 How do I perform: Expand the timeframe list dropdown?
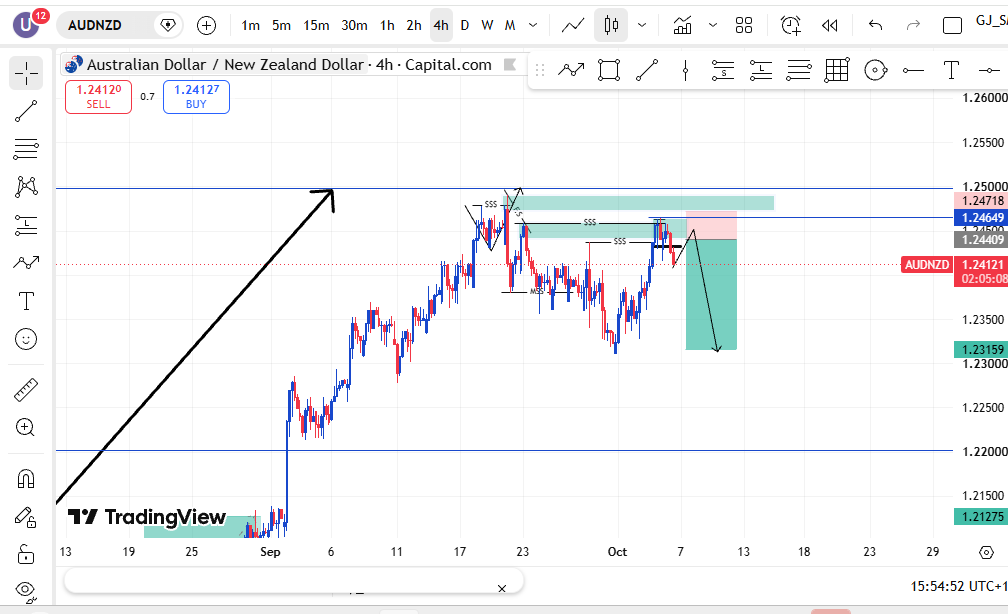[x=533, y=25]
